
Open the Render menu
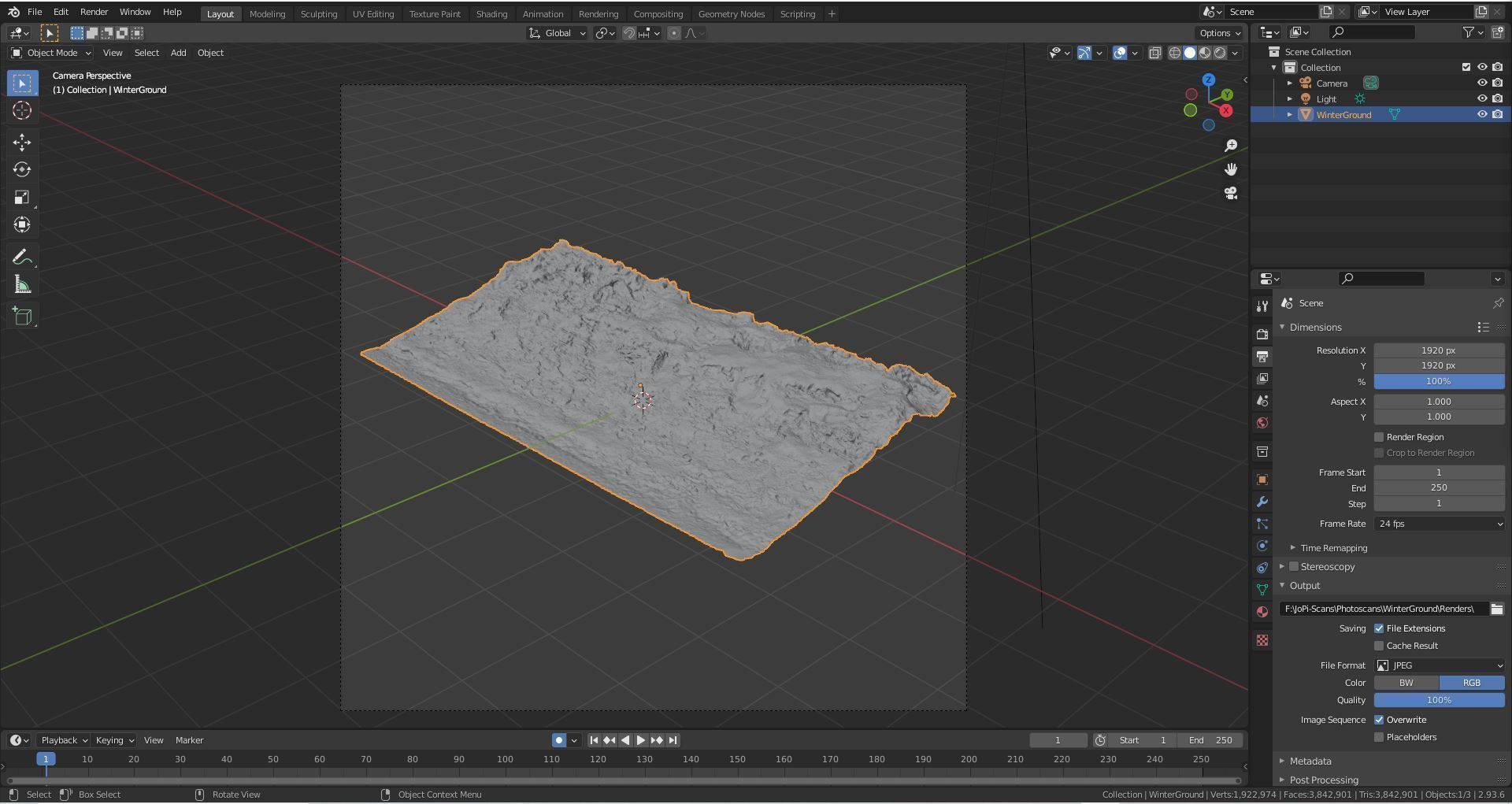click(94, 12)
